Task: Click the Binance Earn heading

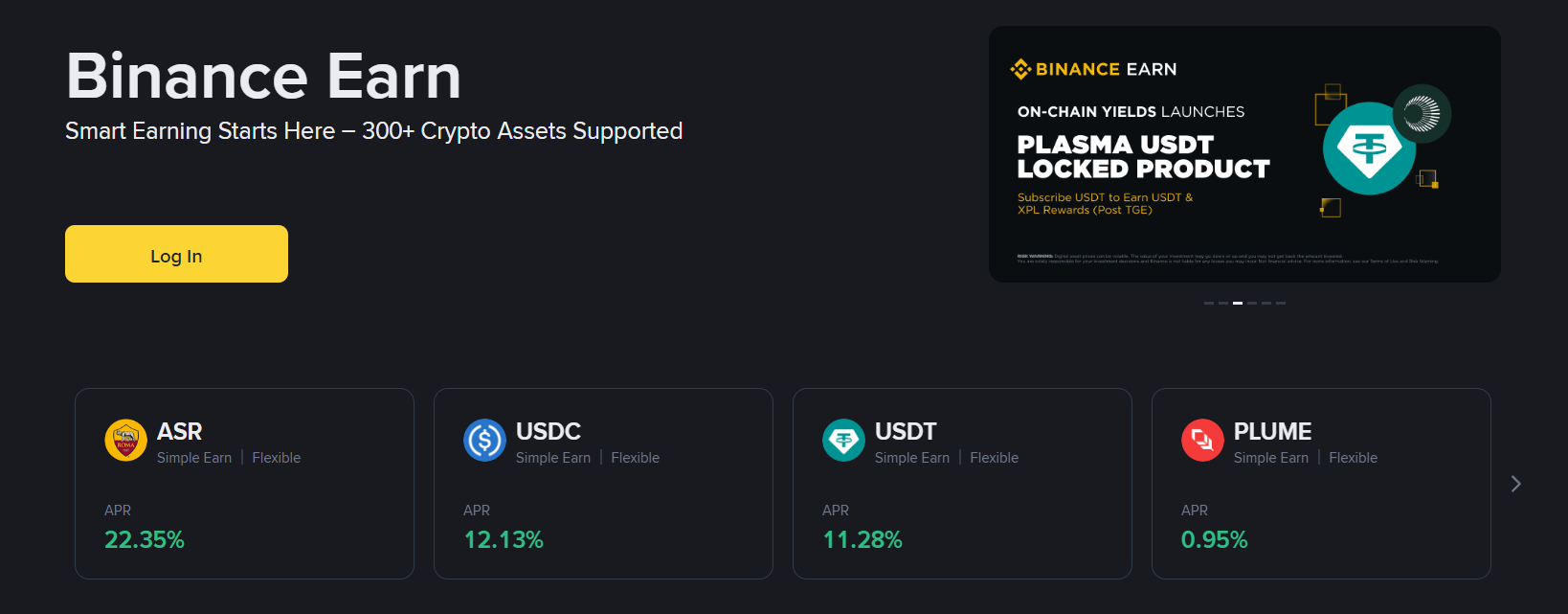Action: point(262,77)
